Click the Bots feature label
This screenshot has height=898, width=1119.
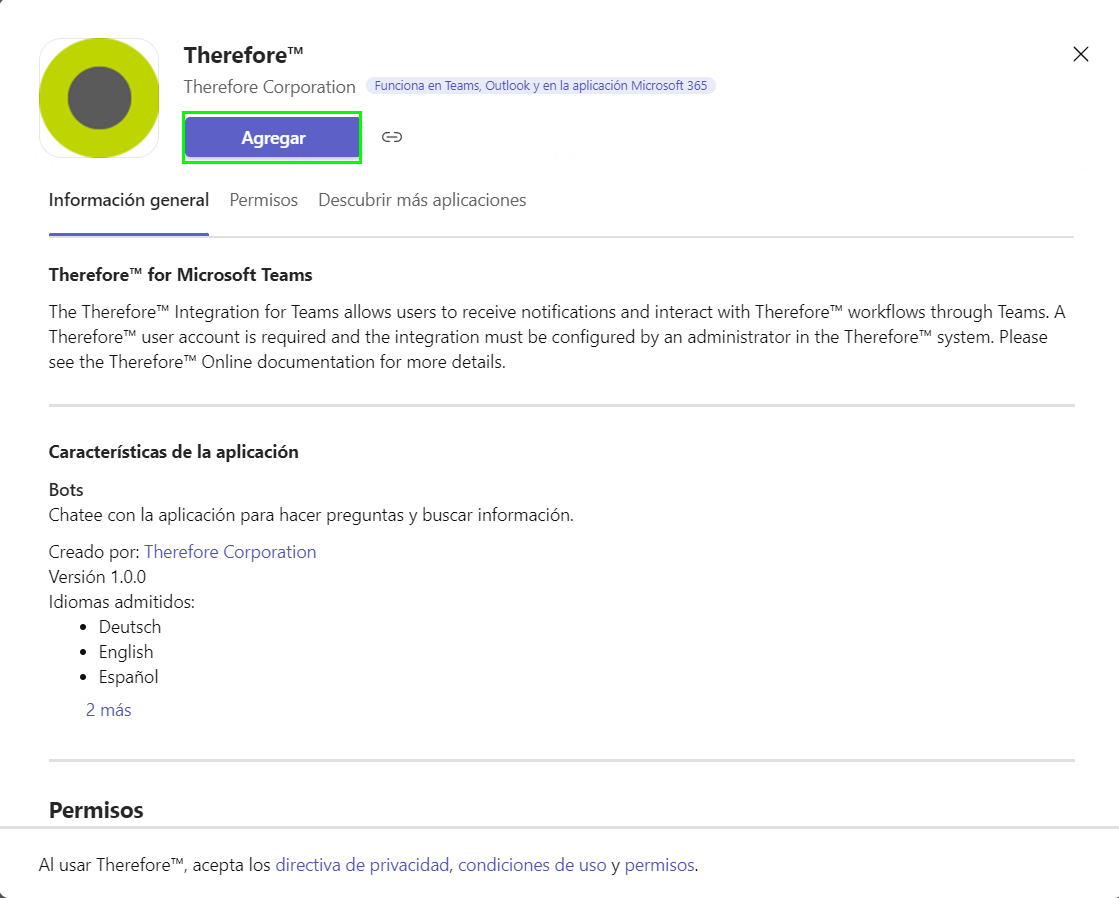66,490
